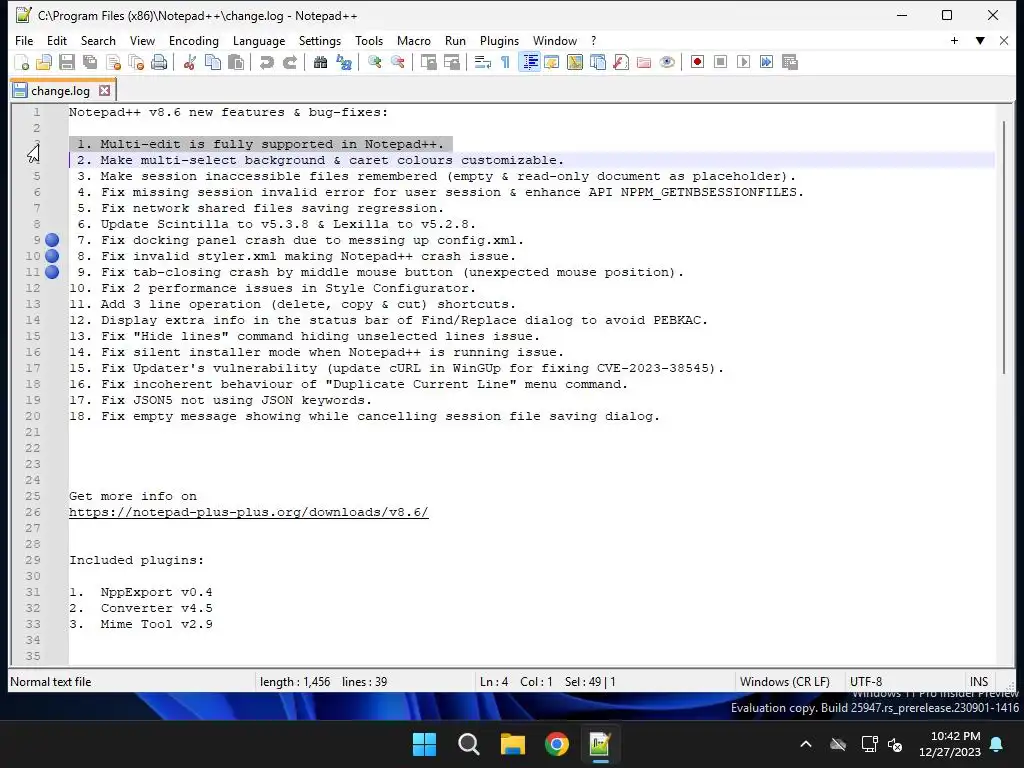Zoom in using the magnifier plus icon
1024x768 pixels.
click(375, 63)
